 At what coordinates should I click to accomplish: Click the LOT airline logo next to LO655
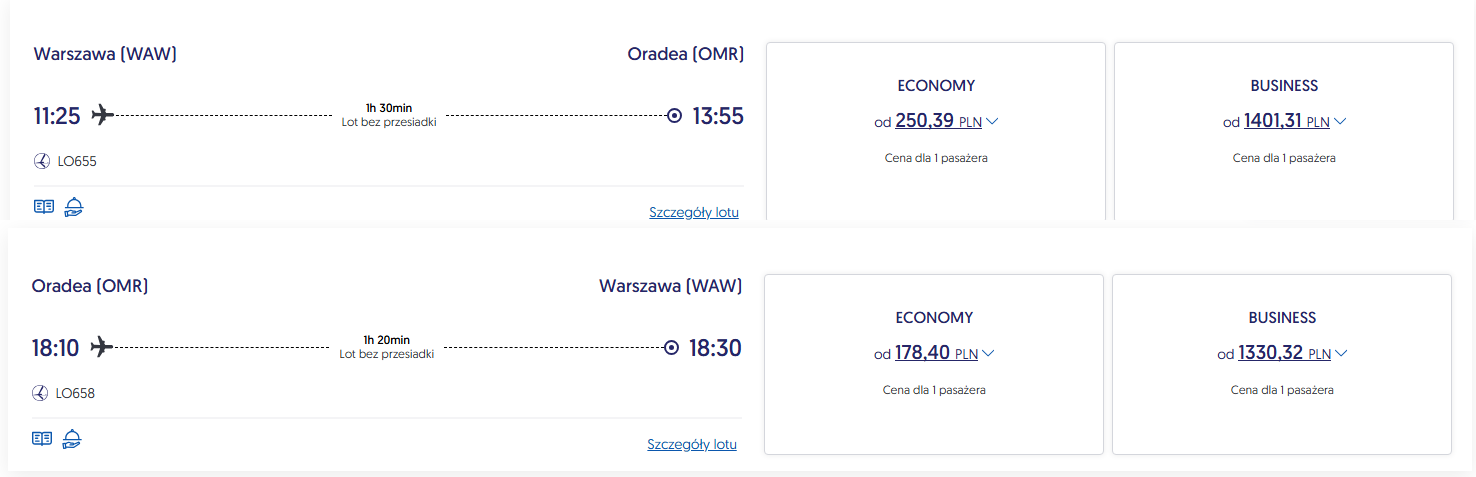pos(42,161)
